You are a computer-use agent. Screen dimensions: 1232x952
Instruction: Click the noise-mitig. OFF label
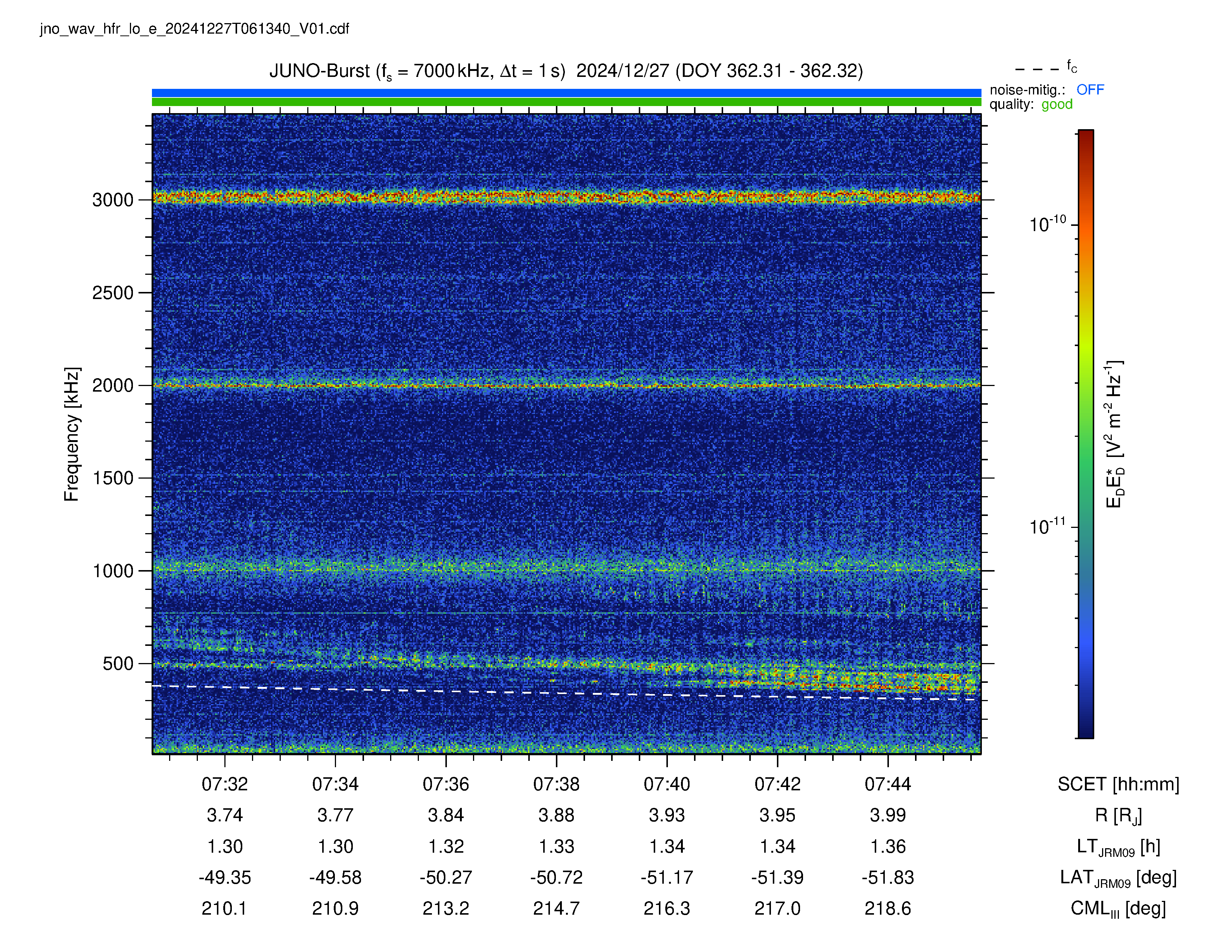click(x=1046, y=90)
